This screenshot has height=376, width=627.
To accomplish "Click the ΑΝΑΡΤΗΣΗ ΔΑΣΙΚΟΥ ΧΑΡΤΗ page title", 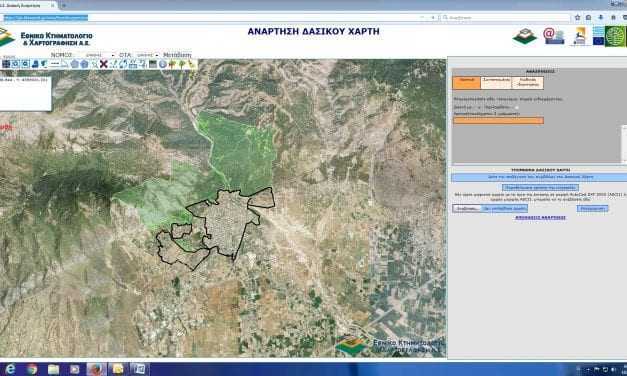I will (x=314, y=32).
